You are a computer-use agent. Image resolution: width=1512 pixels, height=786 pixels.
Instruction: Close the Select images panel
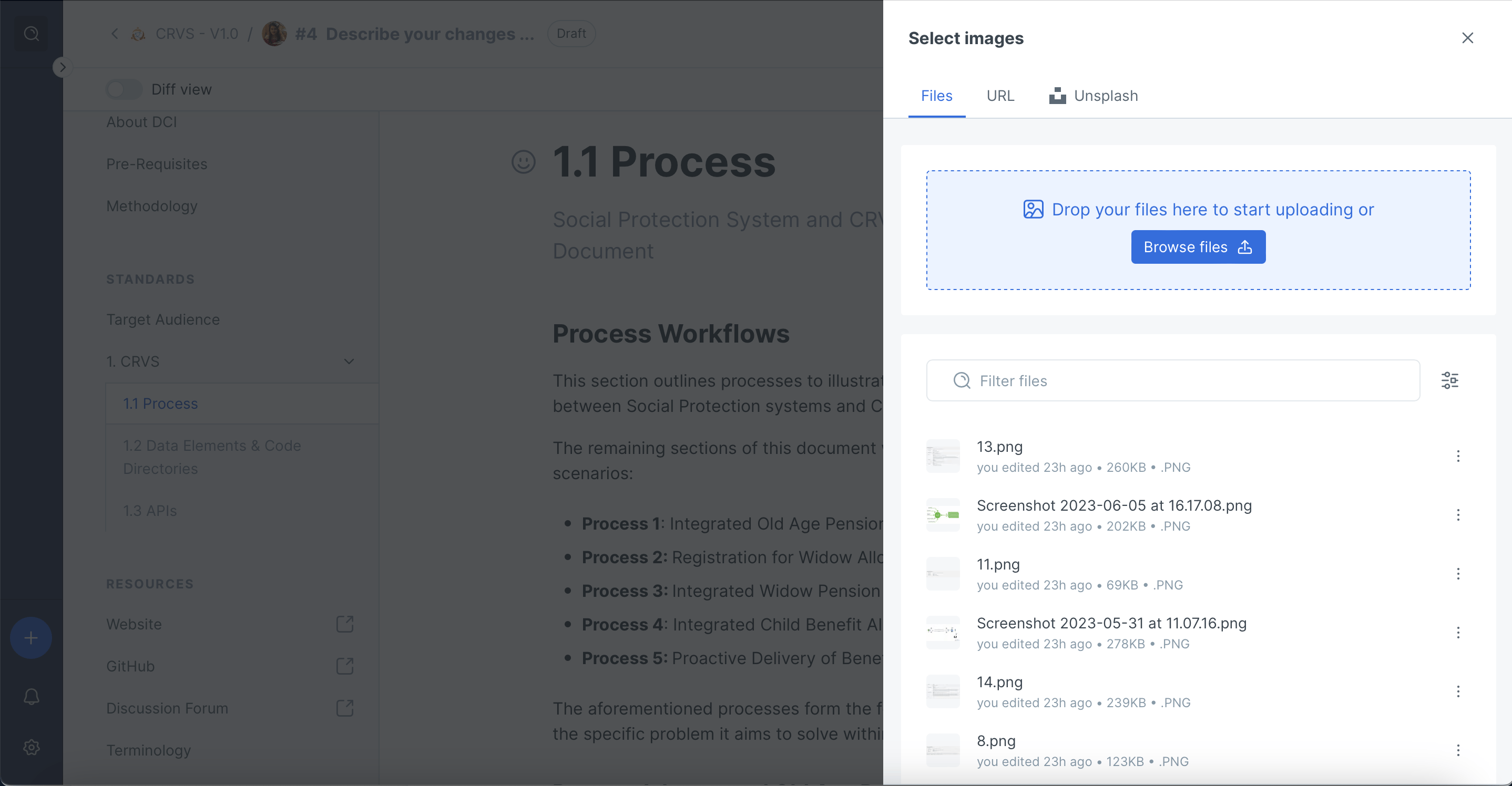click(x=1467, y=38)
